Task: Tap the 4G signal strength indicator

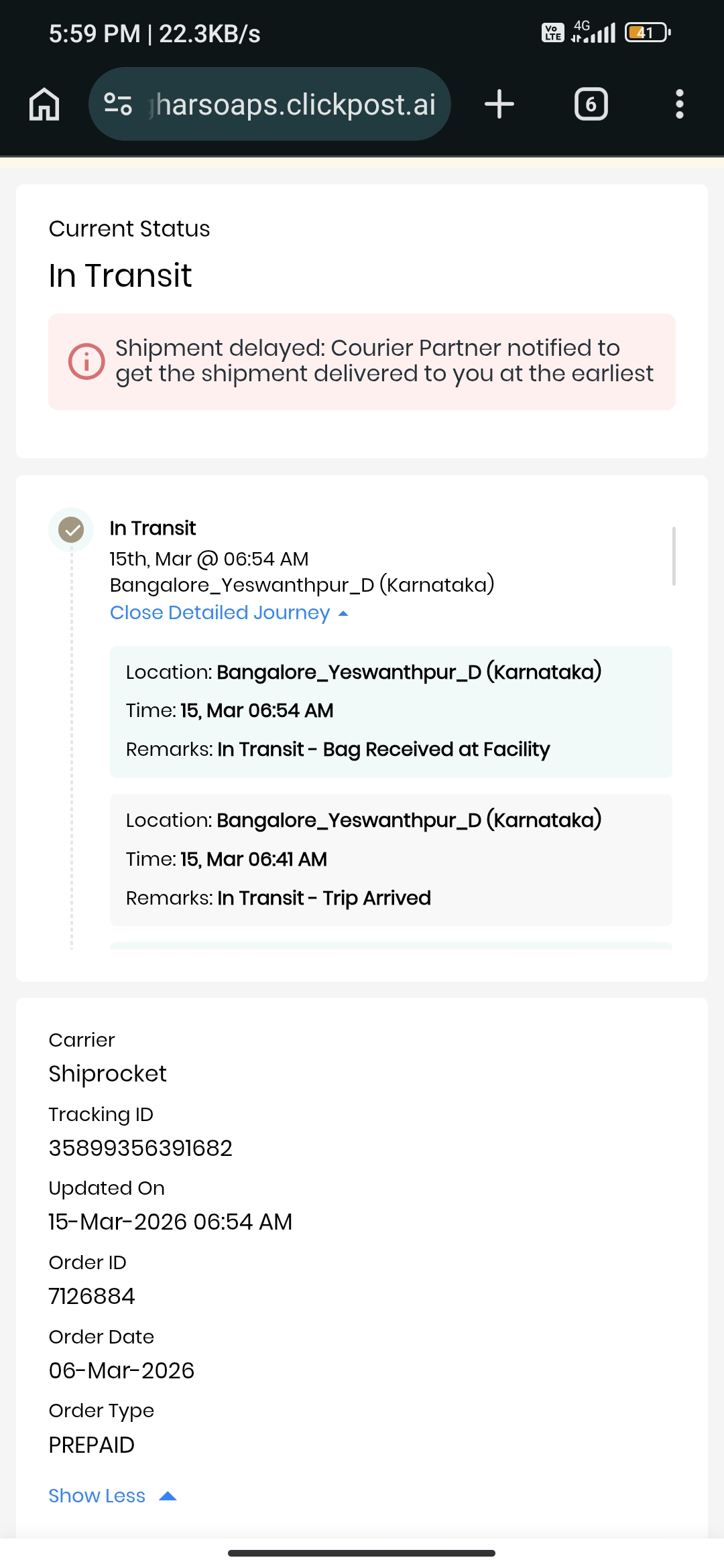Action: (x=594, y=32)
